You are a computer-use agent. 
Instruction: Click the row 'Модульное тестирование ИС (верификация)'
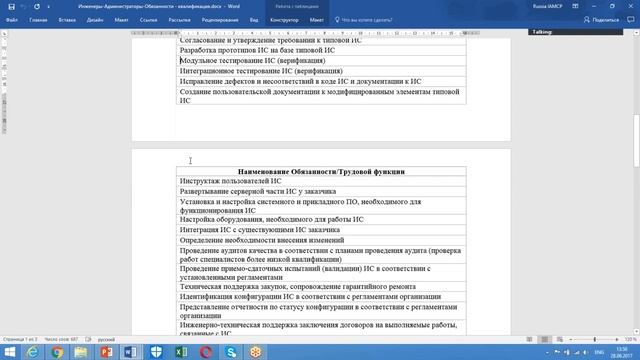coord(321,60)
